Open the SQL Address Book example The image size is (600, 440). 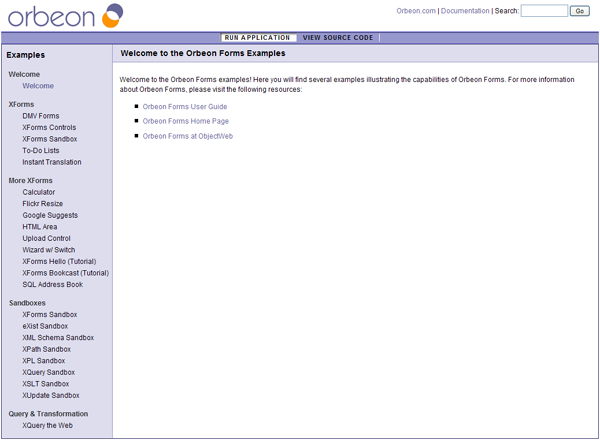tap(53, 285)
